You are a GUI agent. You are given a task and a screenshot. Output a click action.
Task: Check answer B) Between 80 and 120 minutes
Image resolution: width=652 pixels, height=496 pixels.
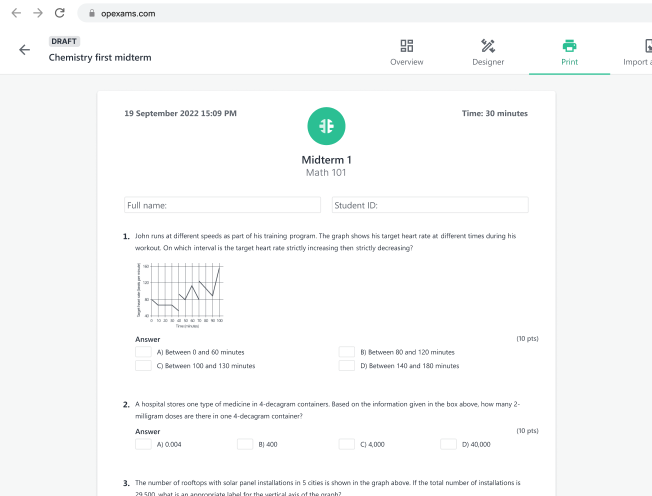[346, 352]
